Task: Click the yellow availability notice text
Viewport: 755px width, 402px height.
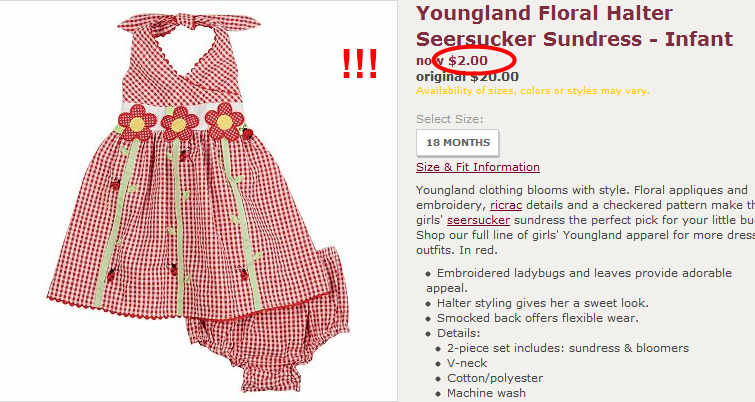Action: 533,91
